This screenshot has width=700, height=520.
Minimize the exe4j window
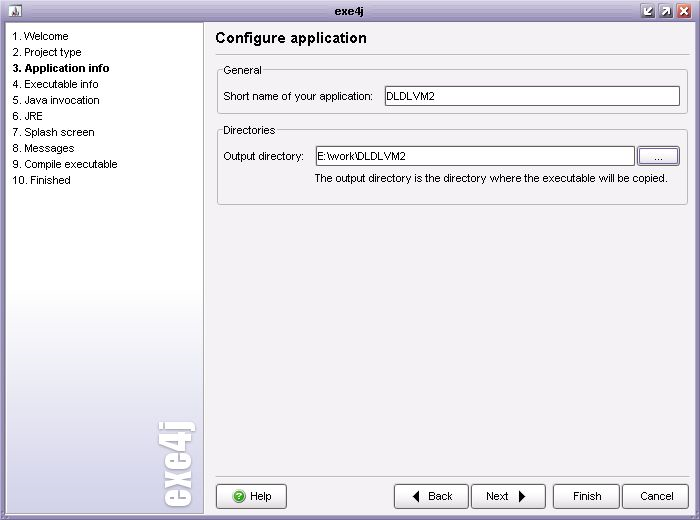pyautogui.click(x=647, y=11)
